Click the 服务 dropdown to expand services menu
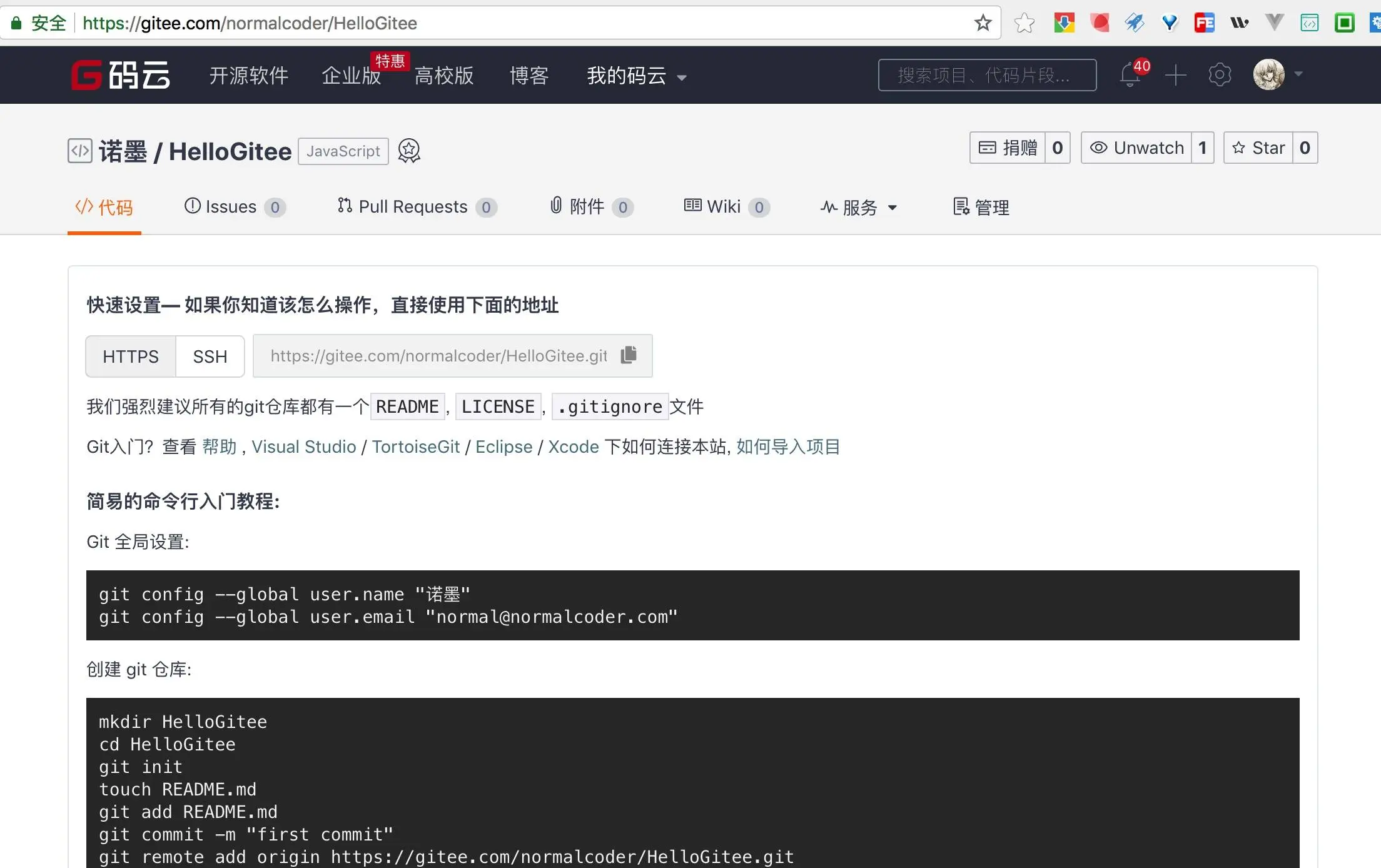 pyautogui.click(x=859, y=207)
